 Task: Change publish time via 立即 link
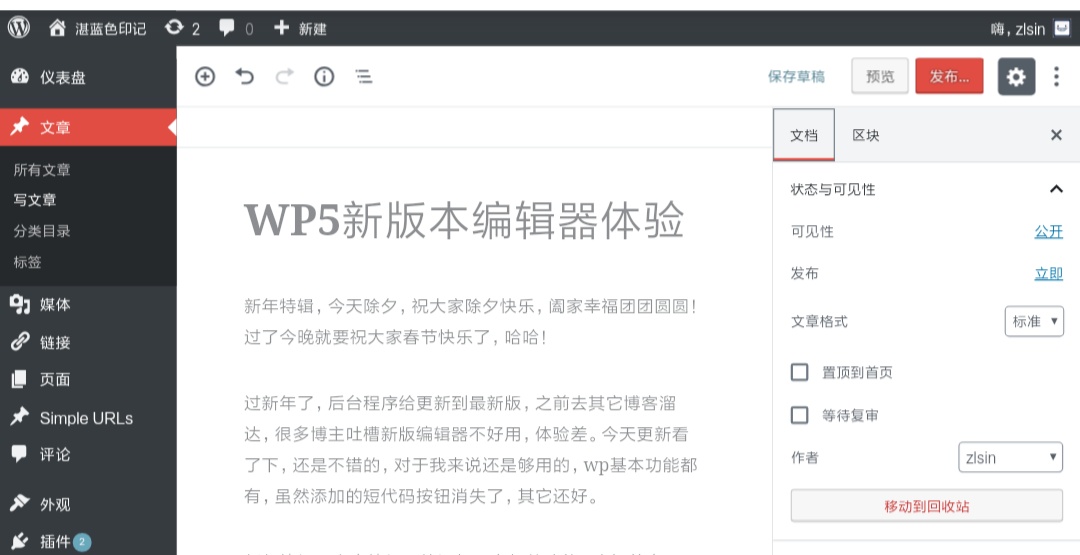(1048, 274)
